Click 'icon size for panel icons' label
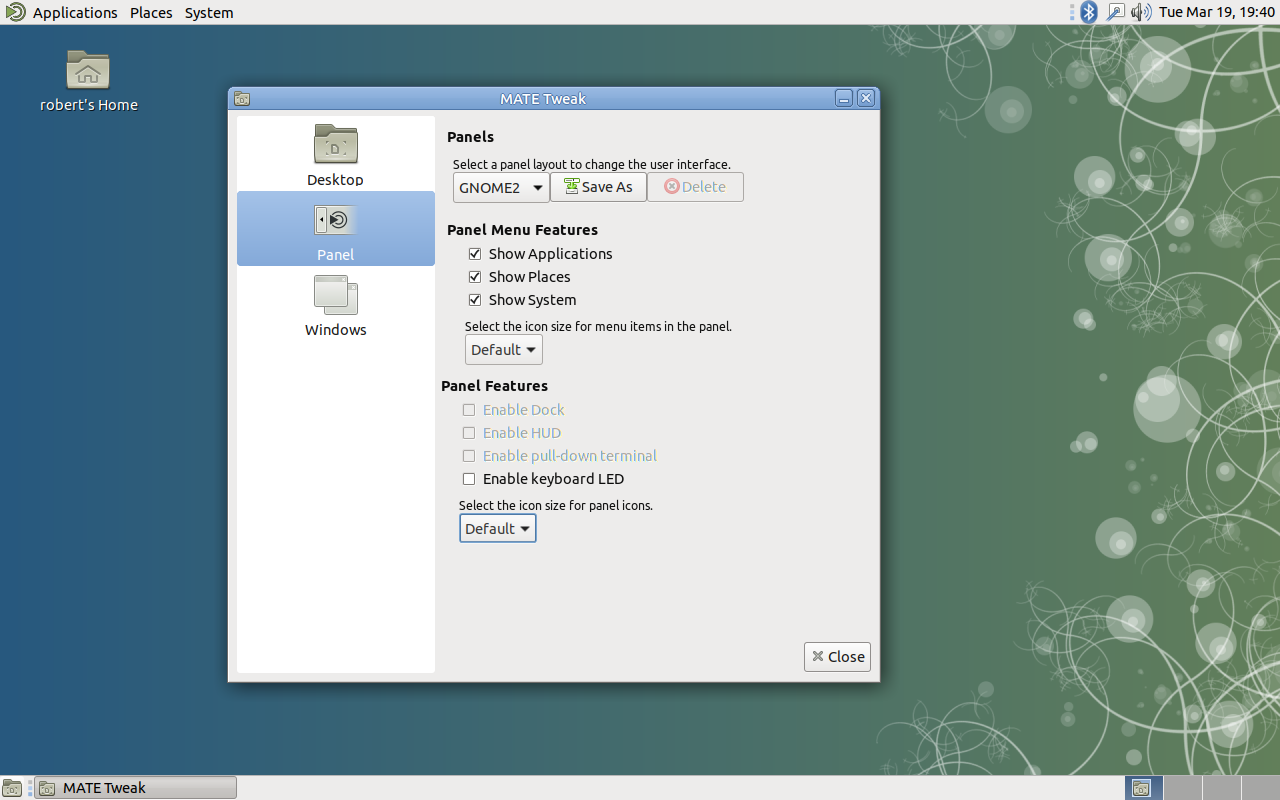Viewport: 1280px width, 800px height. [x=556, y=505]
